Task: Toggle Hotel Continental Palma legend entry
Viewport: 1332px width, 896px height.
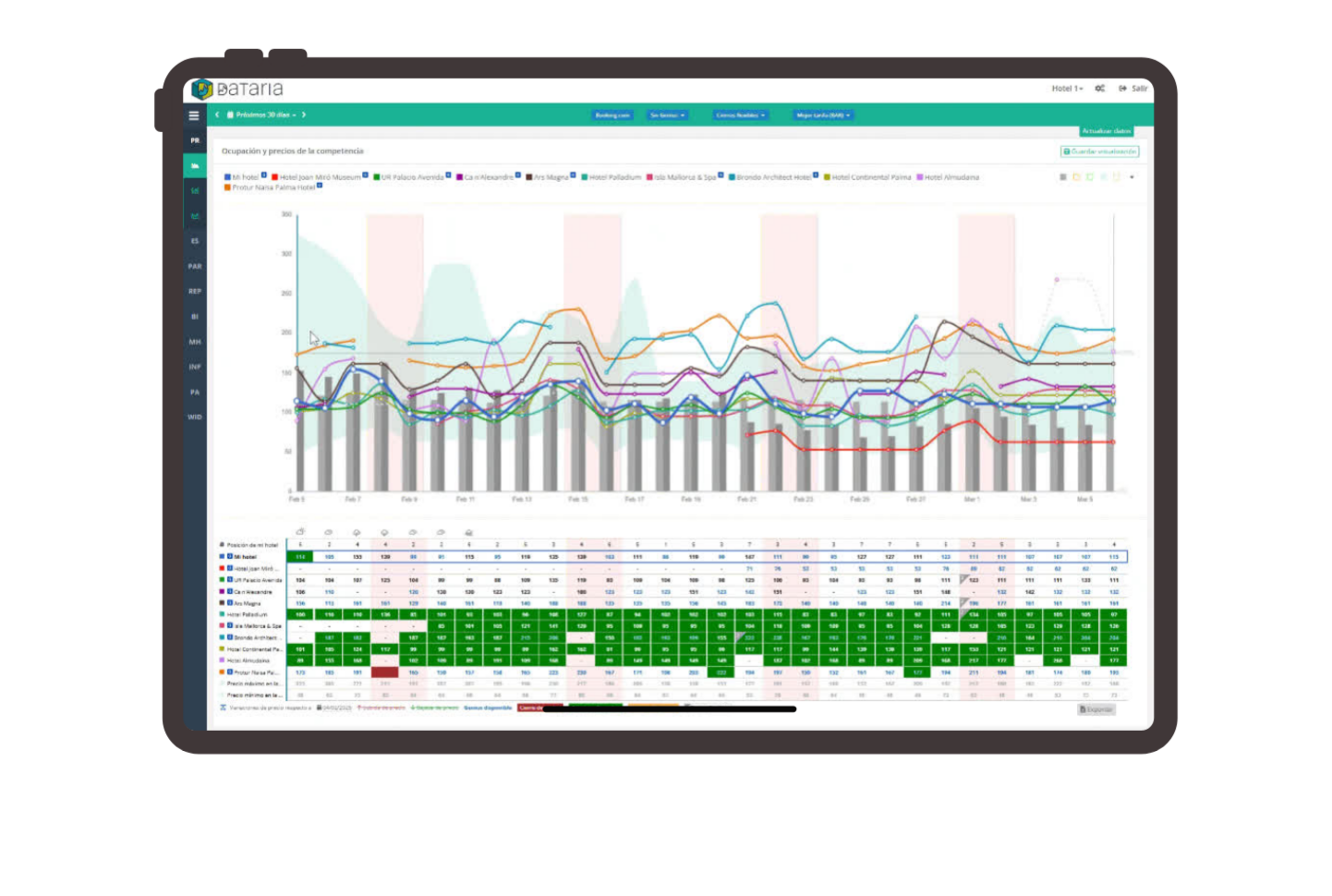Action: tap(867, 177)
